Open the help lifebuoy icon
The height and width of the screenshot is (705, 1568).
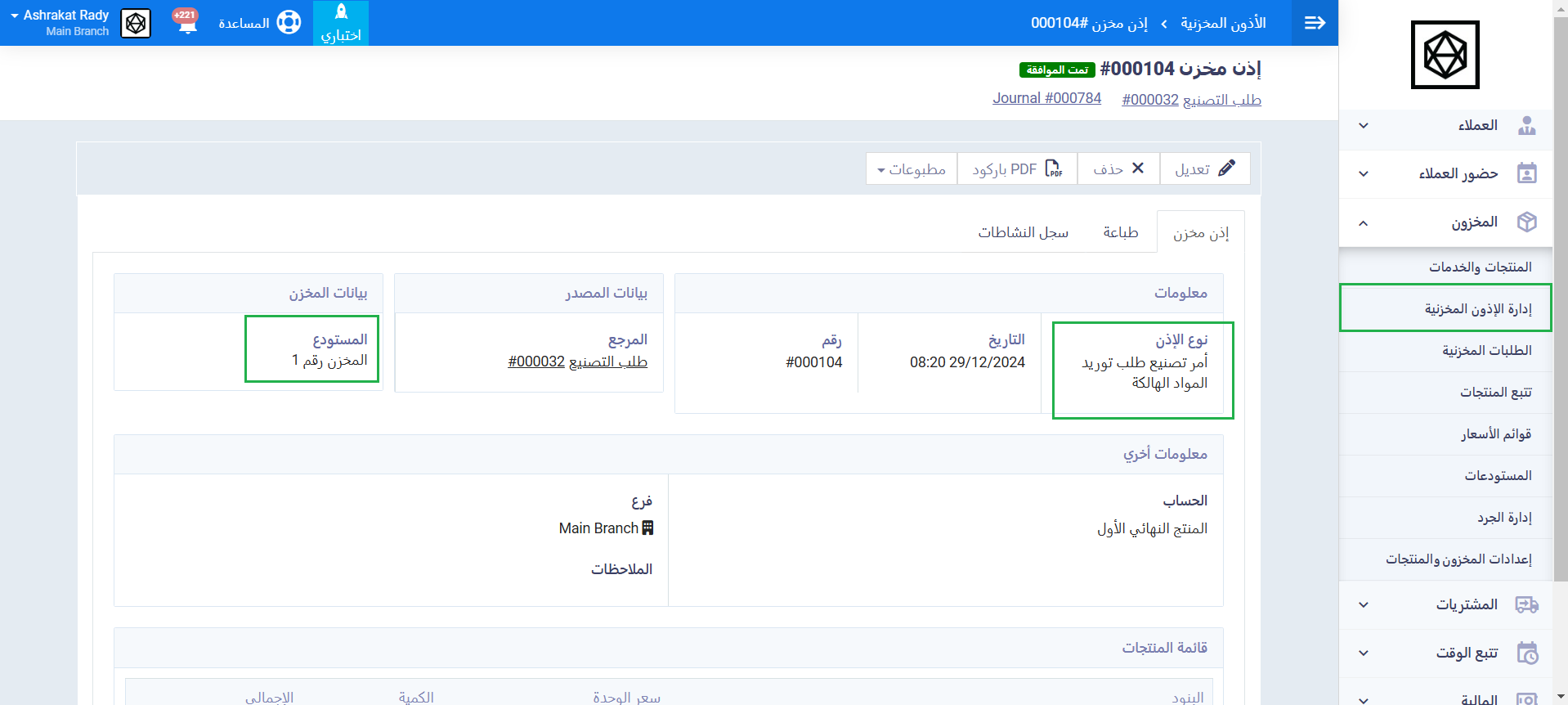pos(289,23)
